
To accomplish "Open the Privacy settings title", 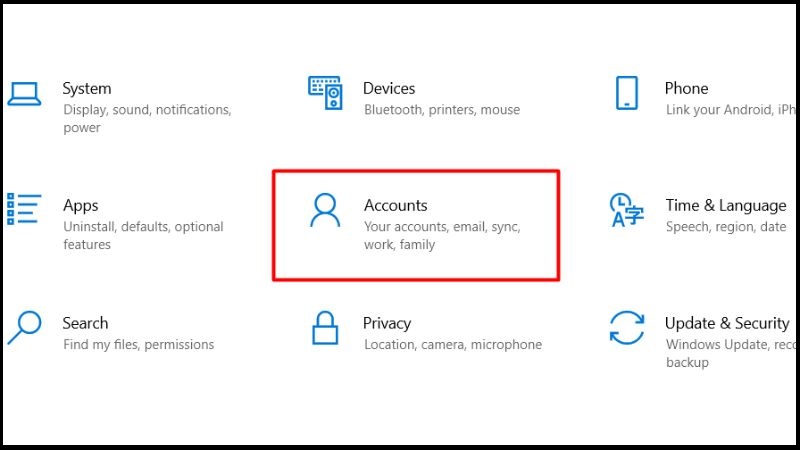I will coord(387,323).
